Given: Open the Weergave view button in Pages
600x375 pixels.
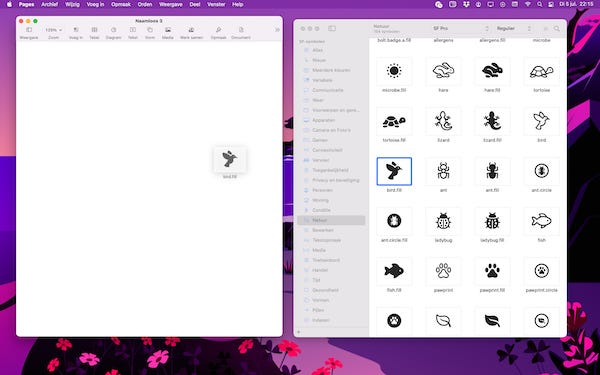Looking at the screenshot, I should click(29, 33).
